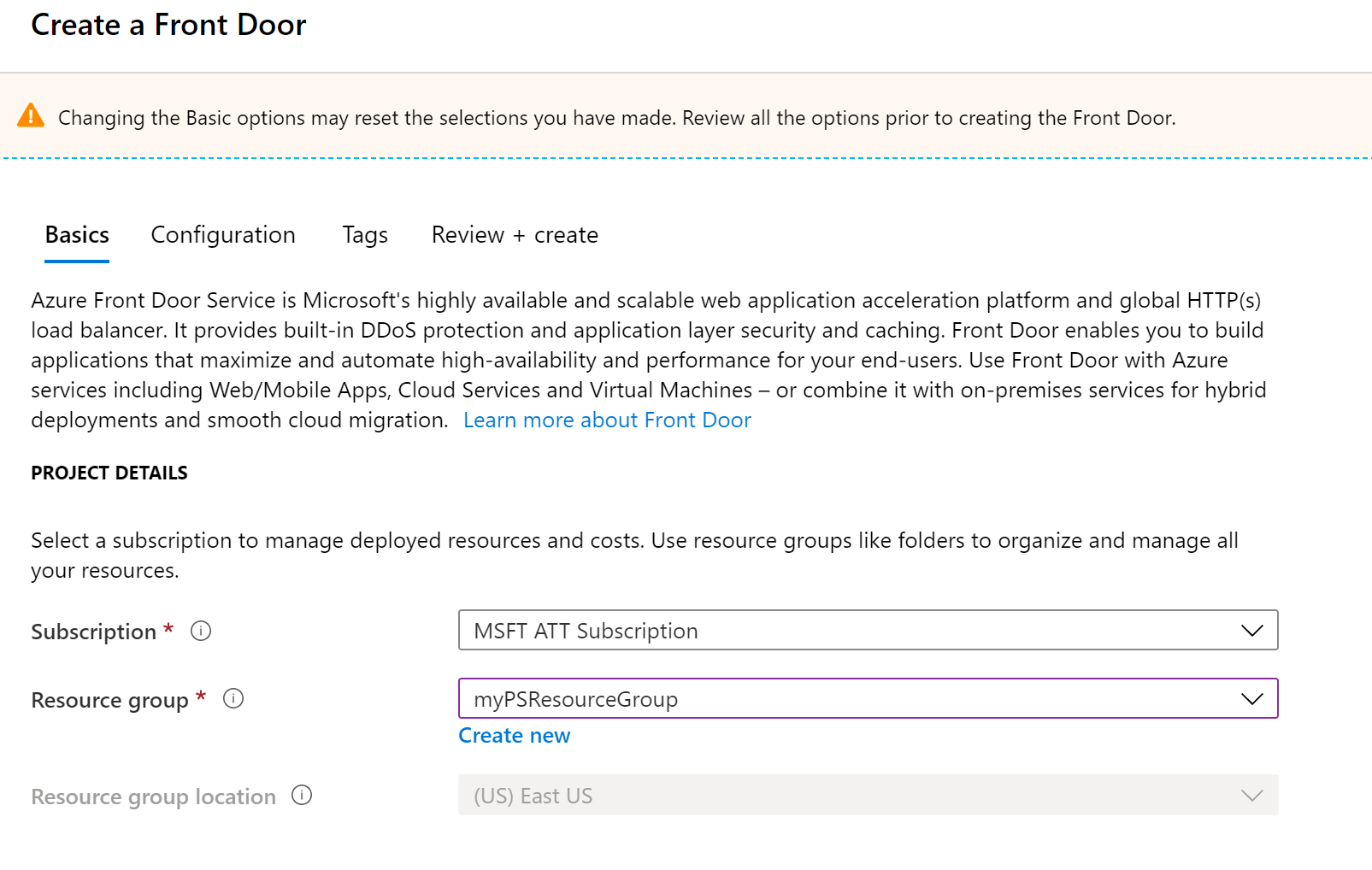Click the info icon next to Resource group
The height and width of the screenshot is (870, 1372).
[233, 699]
